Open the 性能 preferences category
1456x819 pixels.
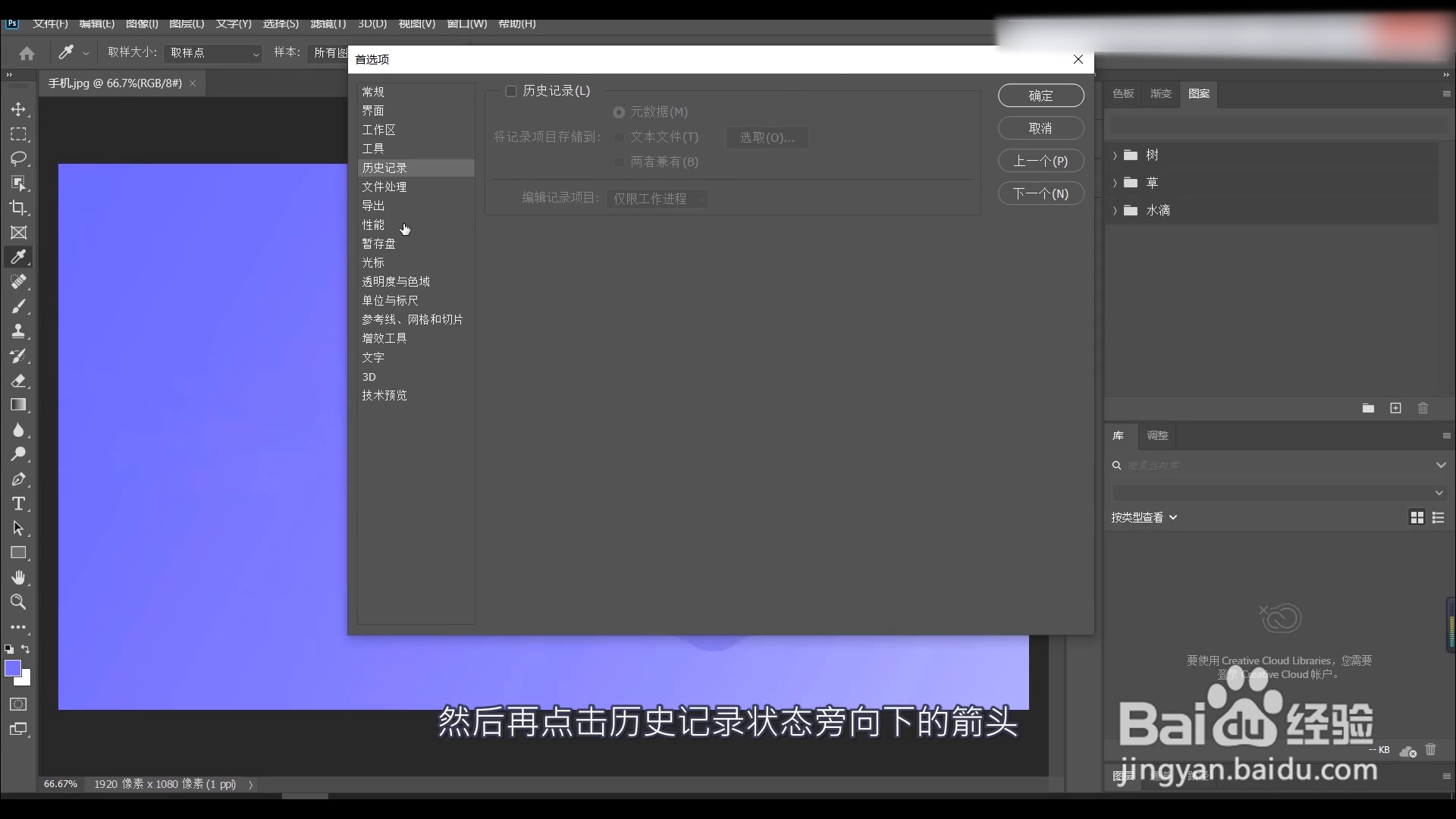point(373,224)
